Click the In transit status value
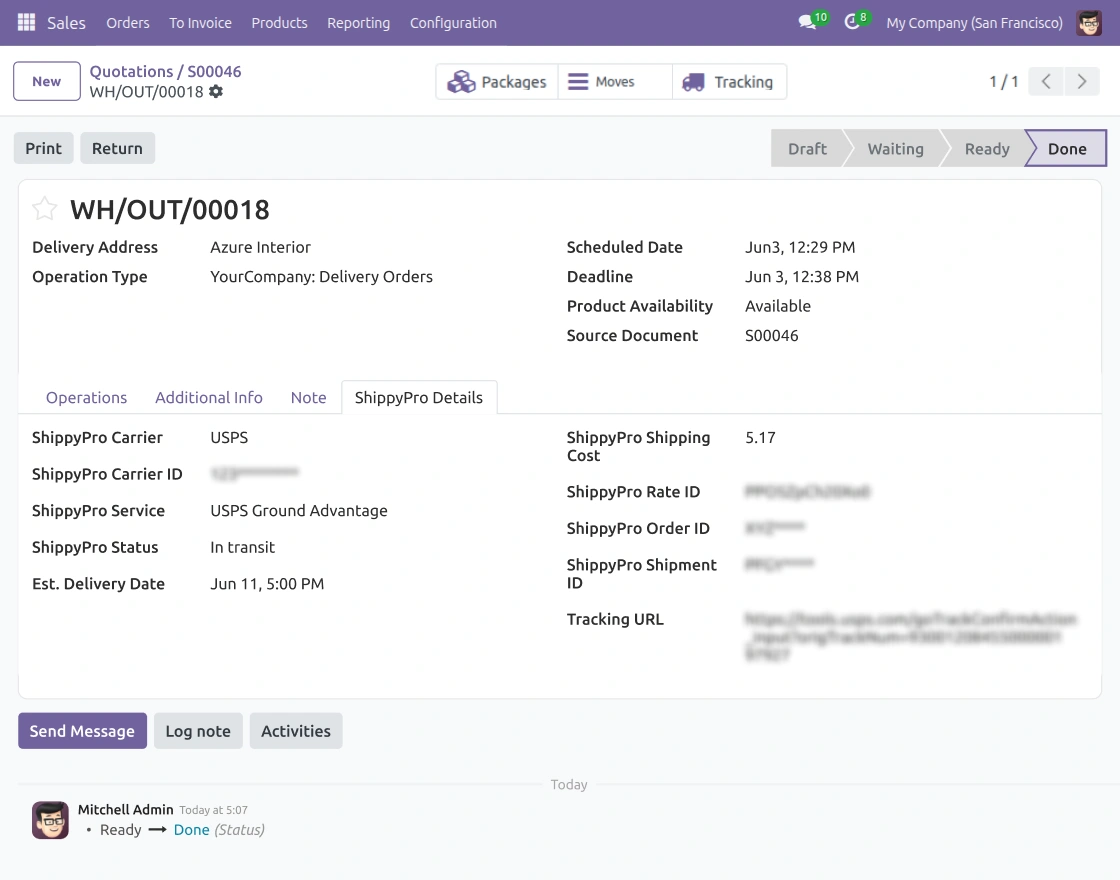Screen dimensions: 1120x880 click(x=242, y=547)
